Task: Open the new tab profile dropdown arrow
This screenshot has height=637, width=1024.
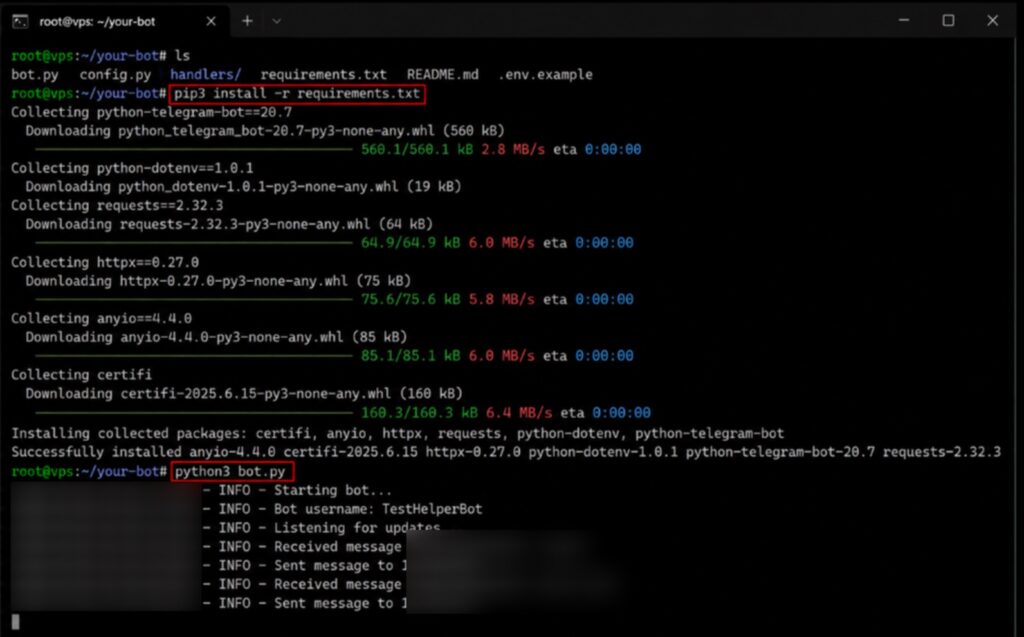Action: pyautogui.click(x=277, y=21)
